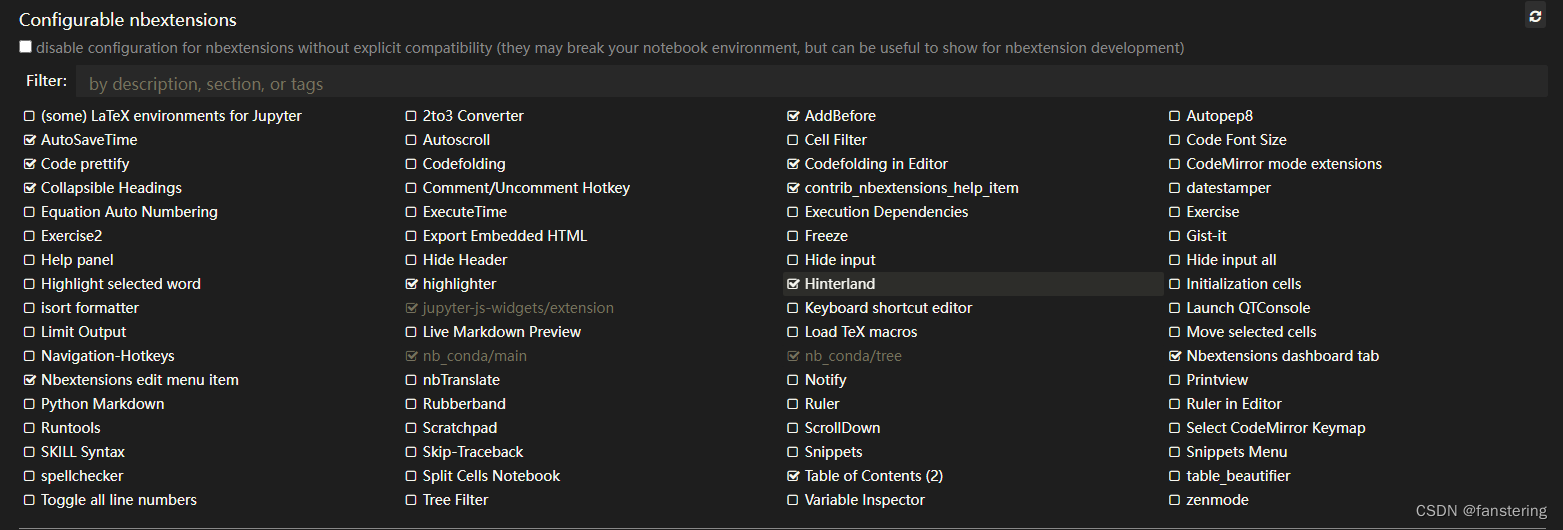Tick the disable configuration compatibility checkbox
This screenshot has width=1563, height=530.
(25, 47)
